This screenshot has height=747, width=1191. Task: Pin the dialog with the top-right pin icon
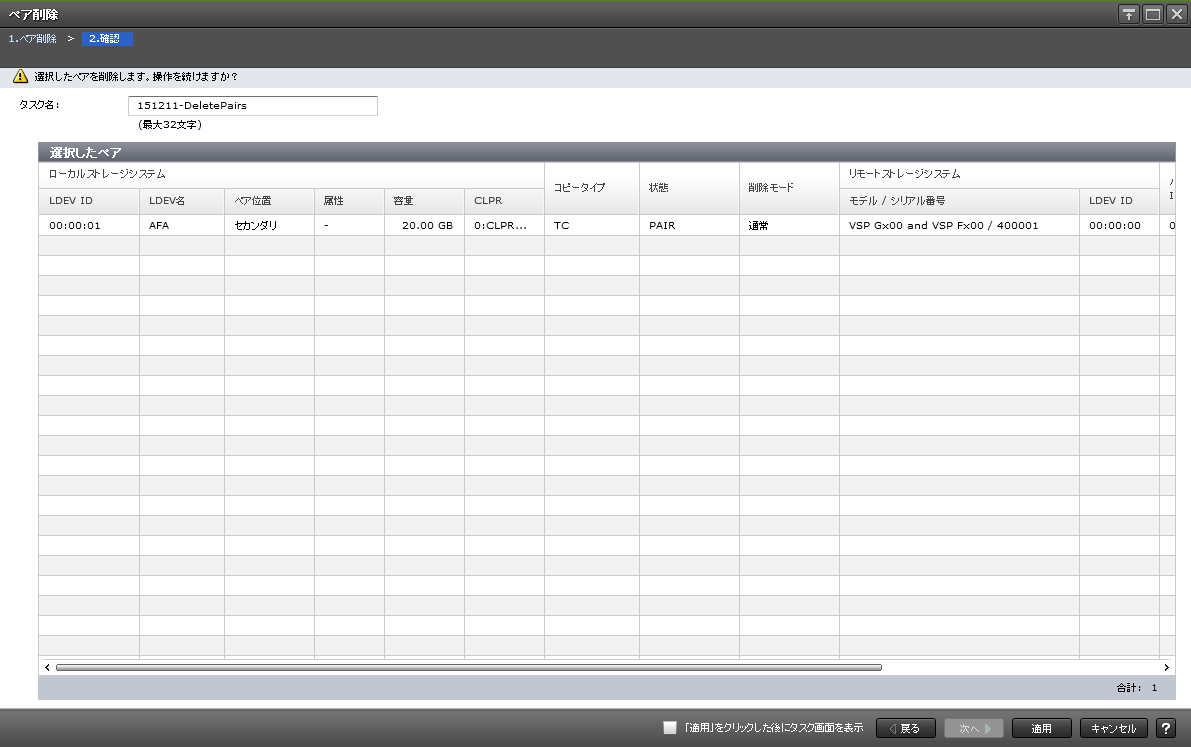point(1129,14)
